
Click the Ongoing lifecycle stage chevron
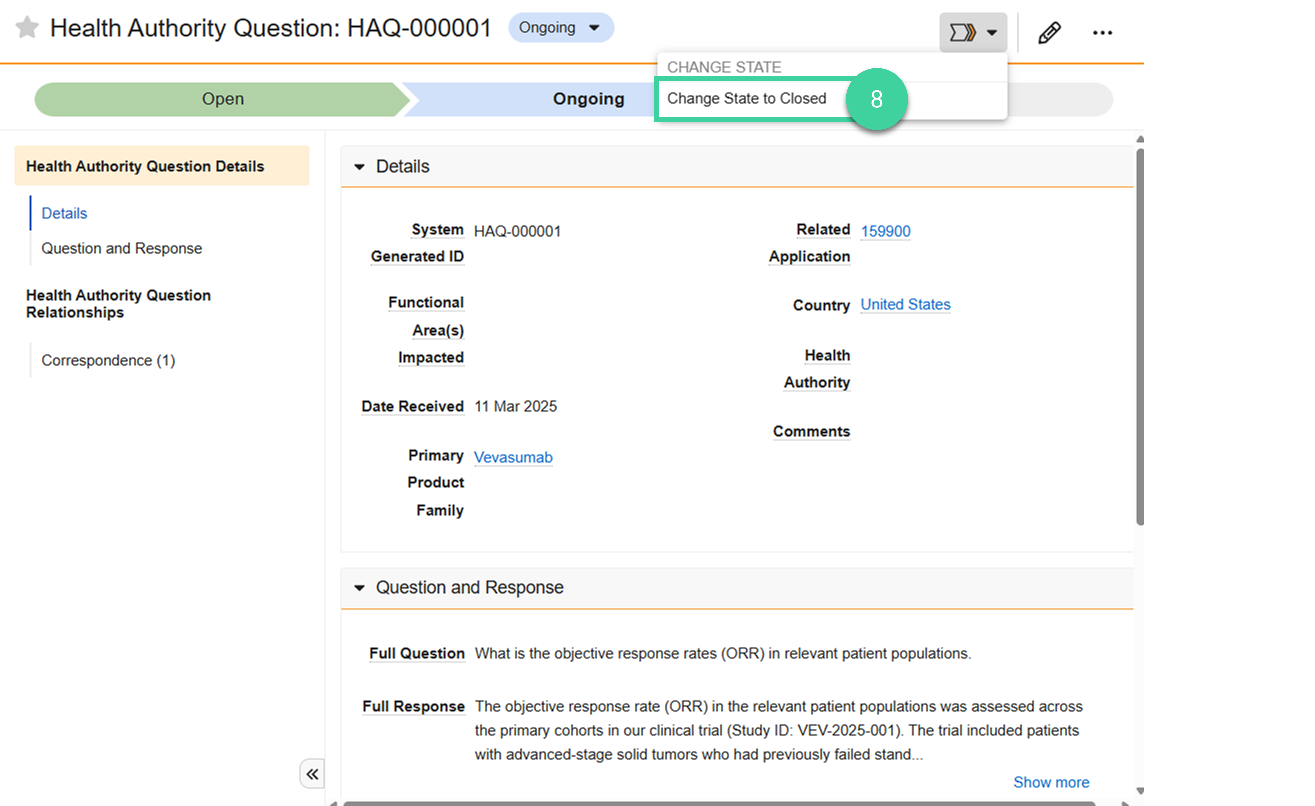click(588, 99)
